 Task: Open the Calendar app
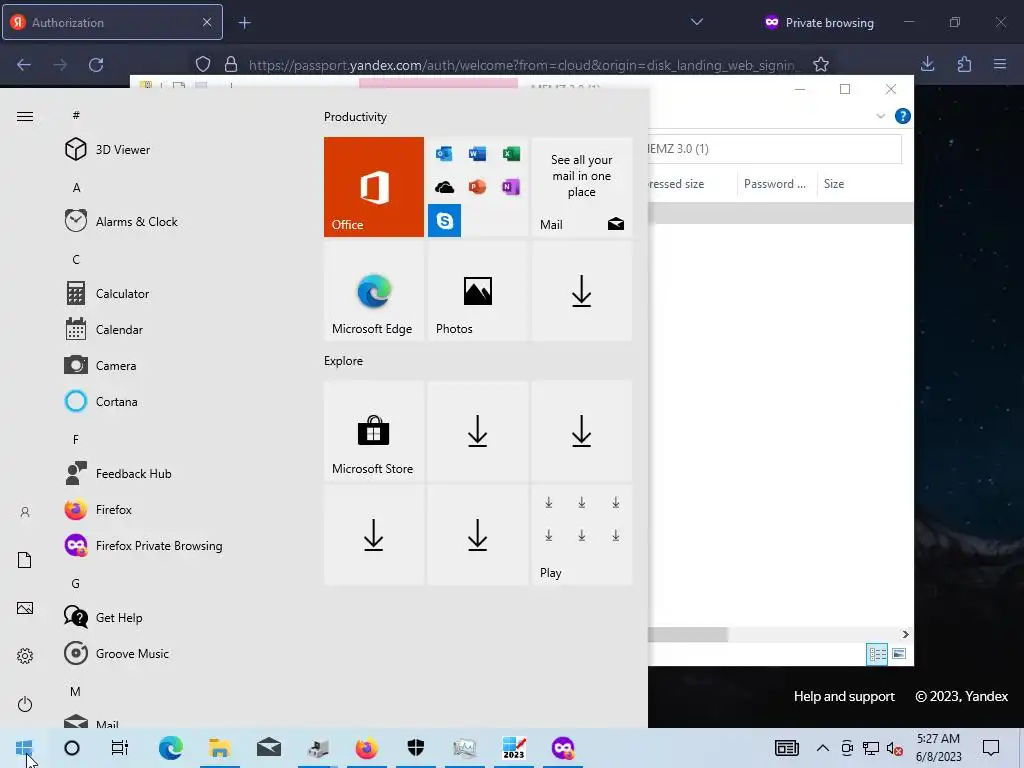tap(104, 330)
